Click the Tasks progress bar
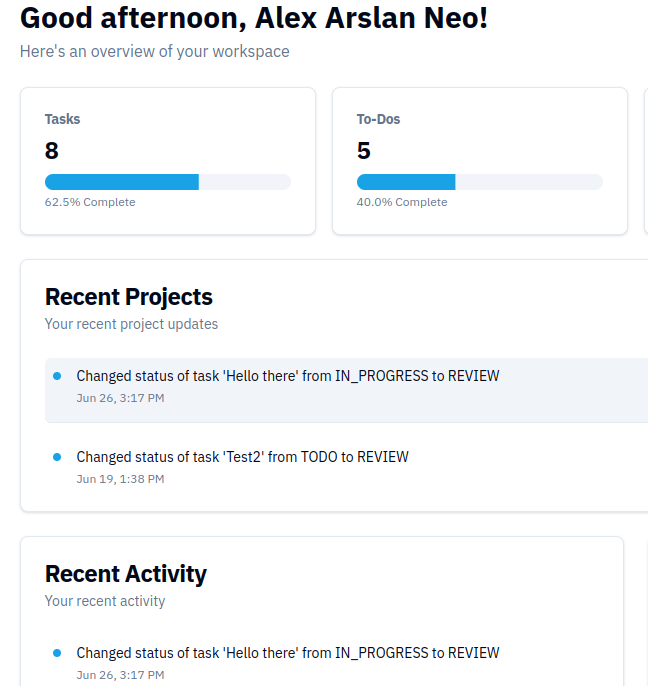The width and height of the screenshot is (648, 686). click(167, 182)
